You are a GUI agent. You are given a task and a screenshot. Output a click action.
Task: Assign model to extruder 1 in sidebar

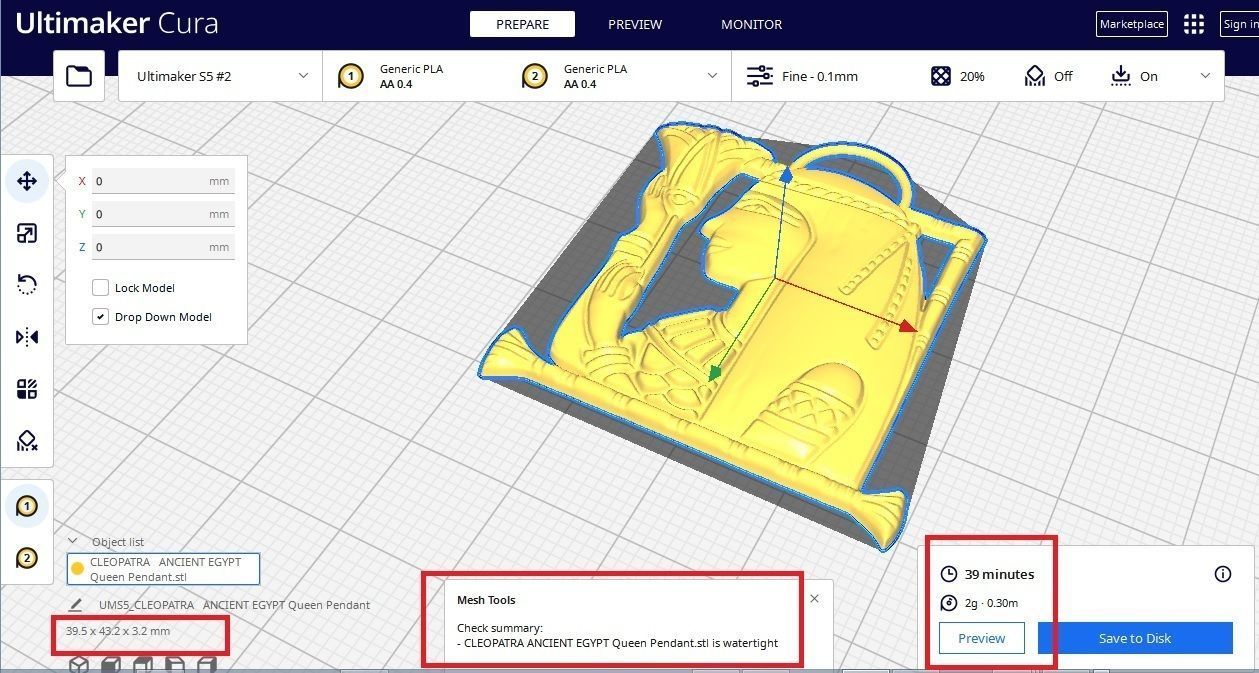click(27, 507)
